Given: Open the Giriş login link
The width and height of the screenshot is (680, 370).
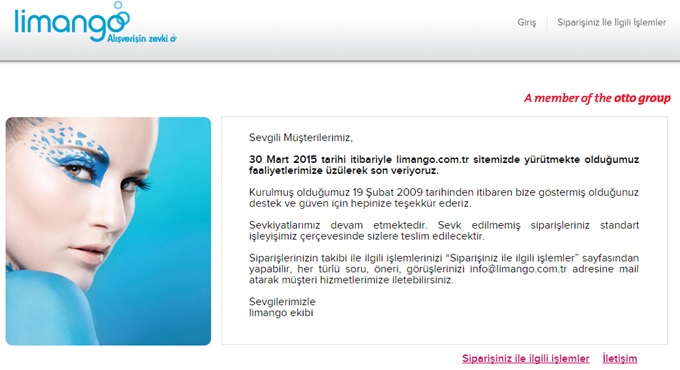Looking at the screenshot, I should (x=526, y=23).
